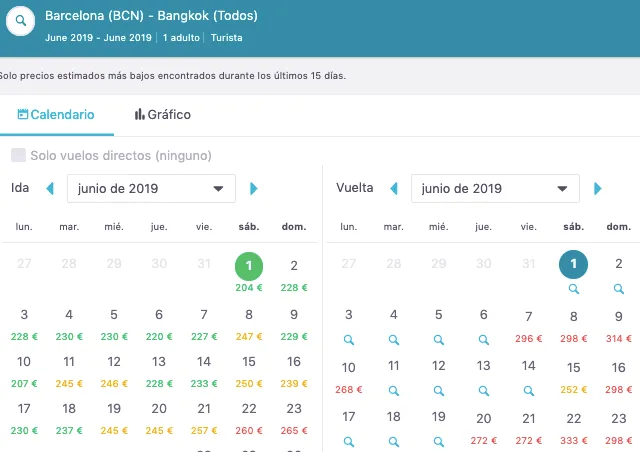Open the Ida month dropdown
The image size is (640, 452).
(x=151, y=189)
